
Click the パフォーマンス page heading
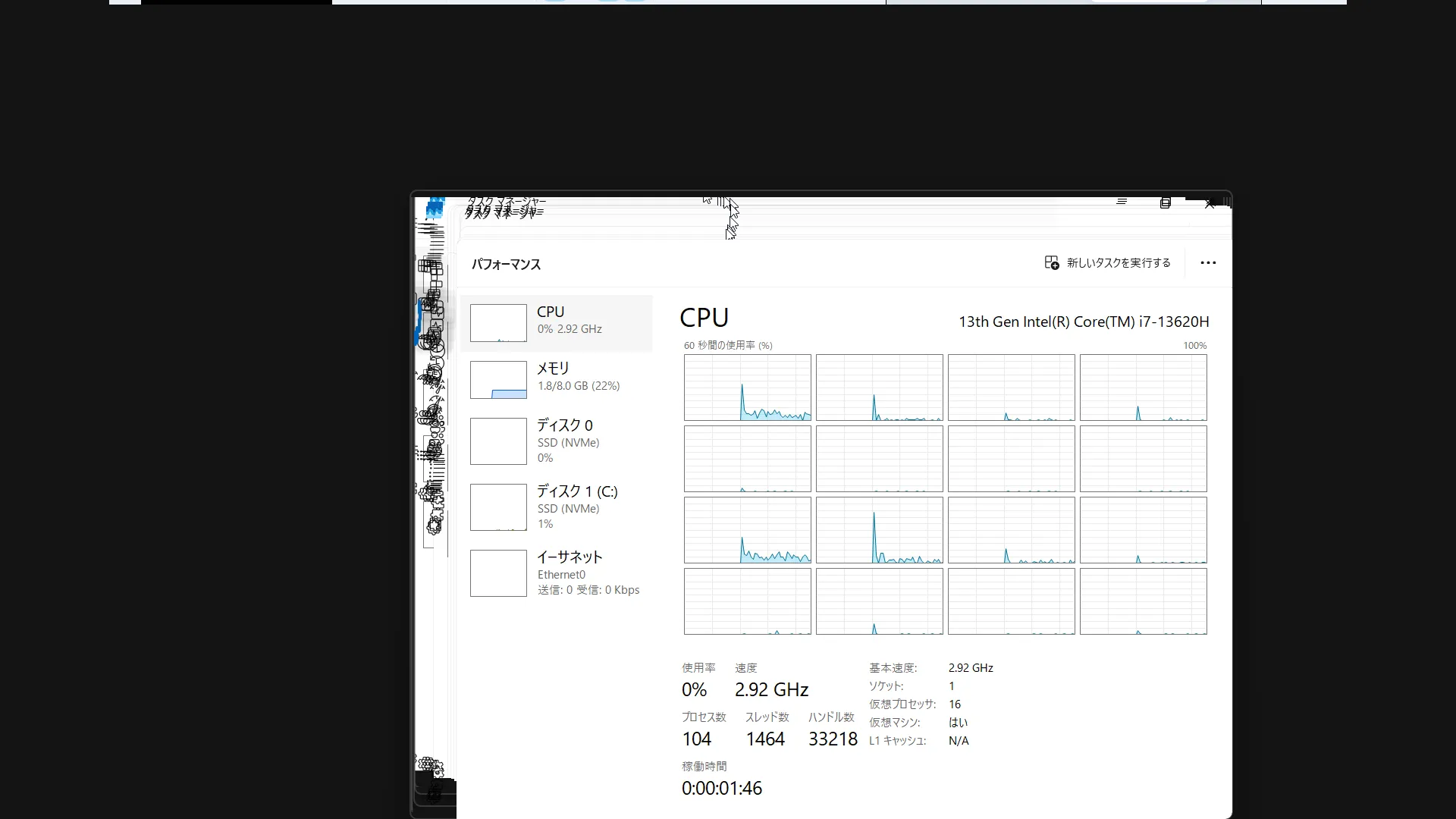[x=507, y=265]
